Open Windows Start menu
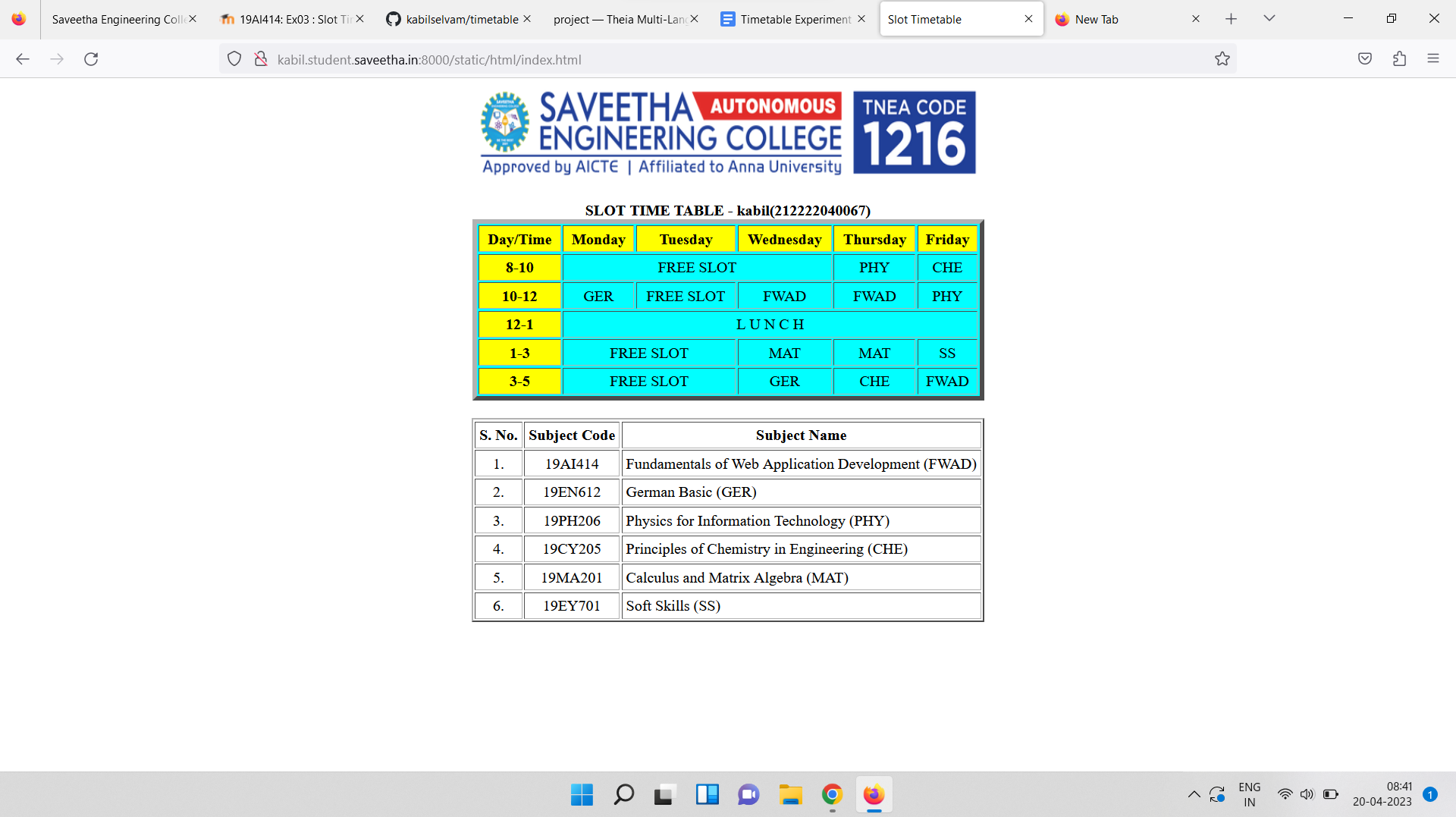This screenshot has width=1456, height=817. pos(582,794)
